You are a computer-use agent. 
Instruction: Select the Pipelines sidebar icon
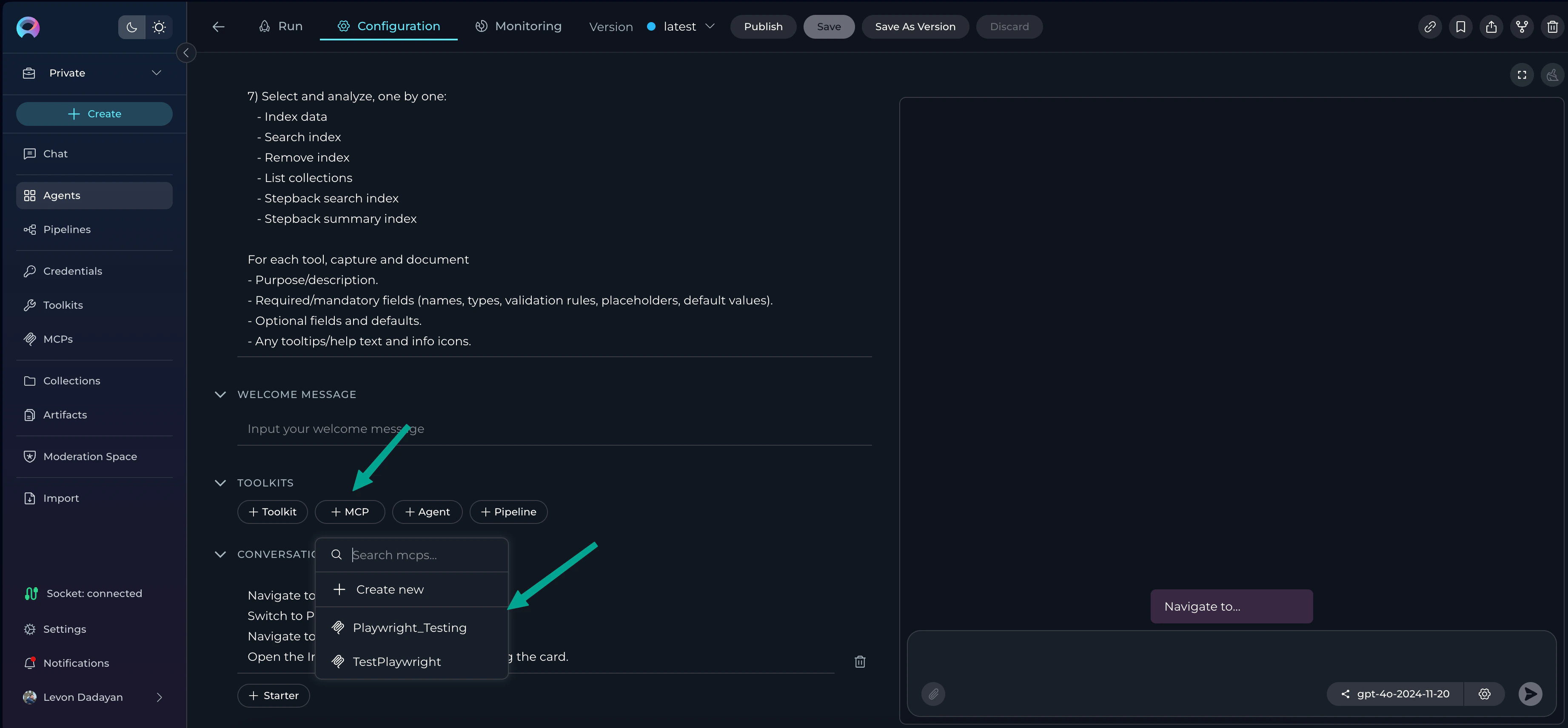(31, 230)
